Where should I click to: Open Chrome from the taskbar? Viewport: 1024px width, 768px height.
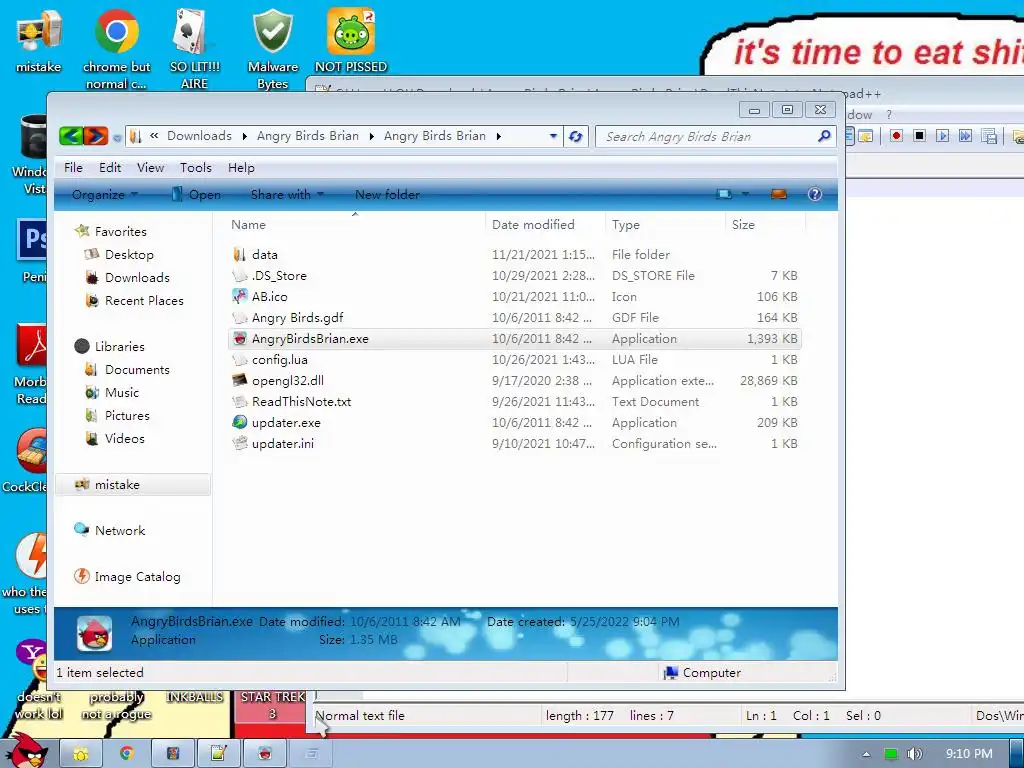coord(125,754)
